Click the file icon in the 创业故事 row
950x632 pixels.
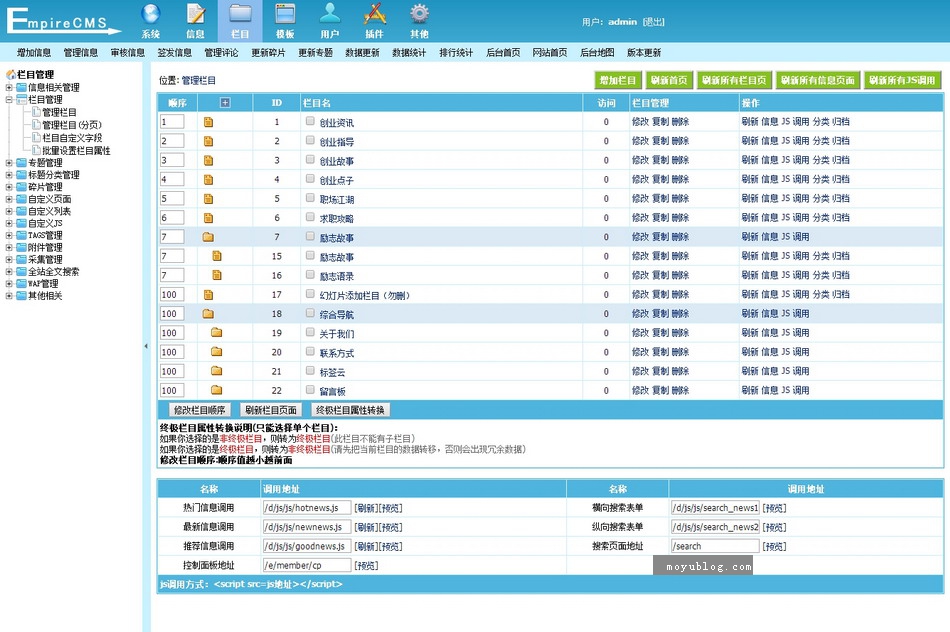click(x=208, y=161)
